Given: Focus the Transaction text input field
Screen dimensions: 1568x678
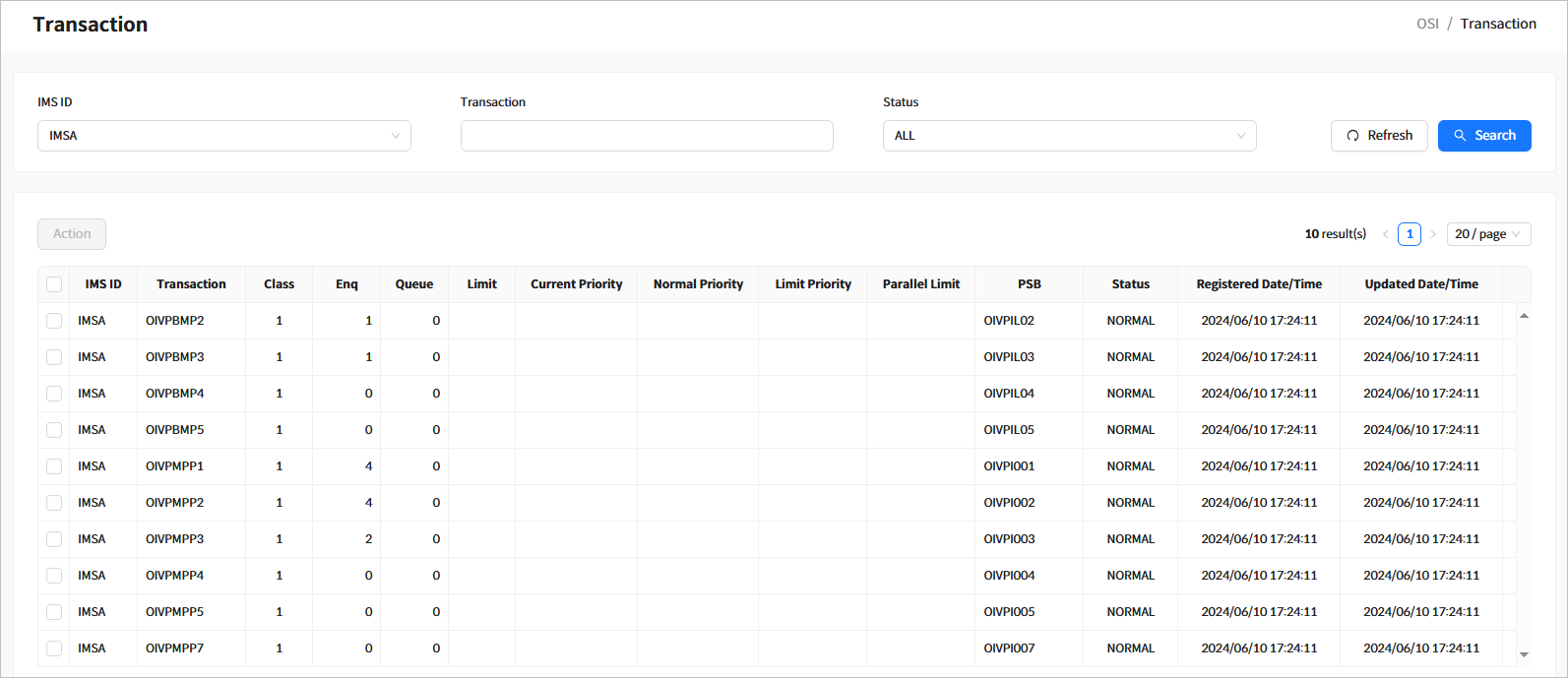Looking at the screenshot, I should (647, 136).
